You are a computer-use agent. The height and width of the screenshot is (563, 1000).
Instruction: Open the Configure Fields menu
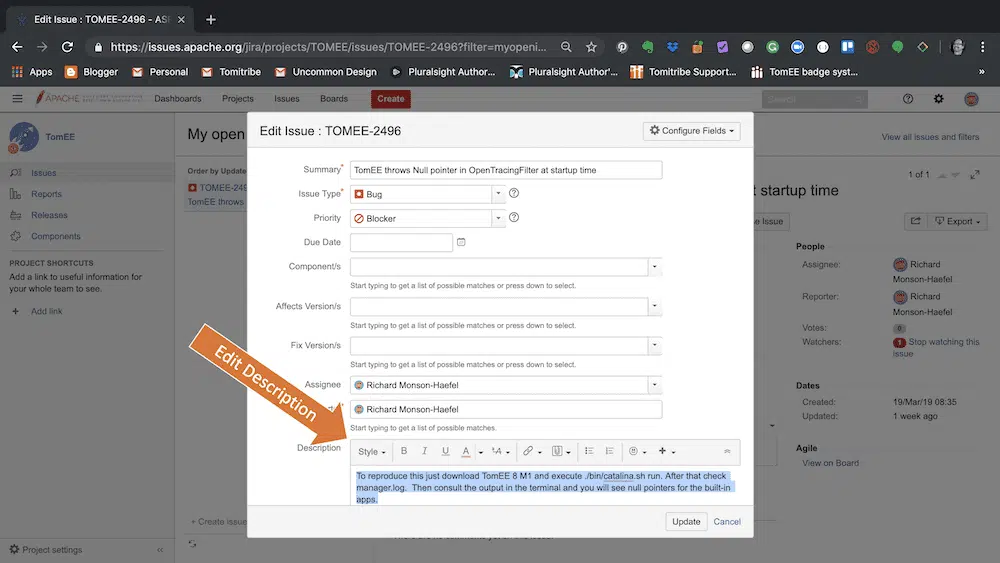coord(691,131)
